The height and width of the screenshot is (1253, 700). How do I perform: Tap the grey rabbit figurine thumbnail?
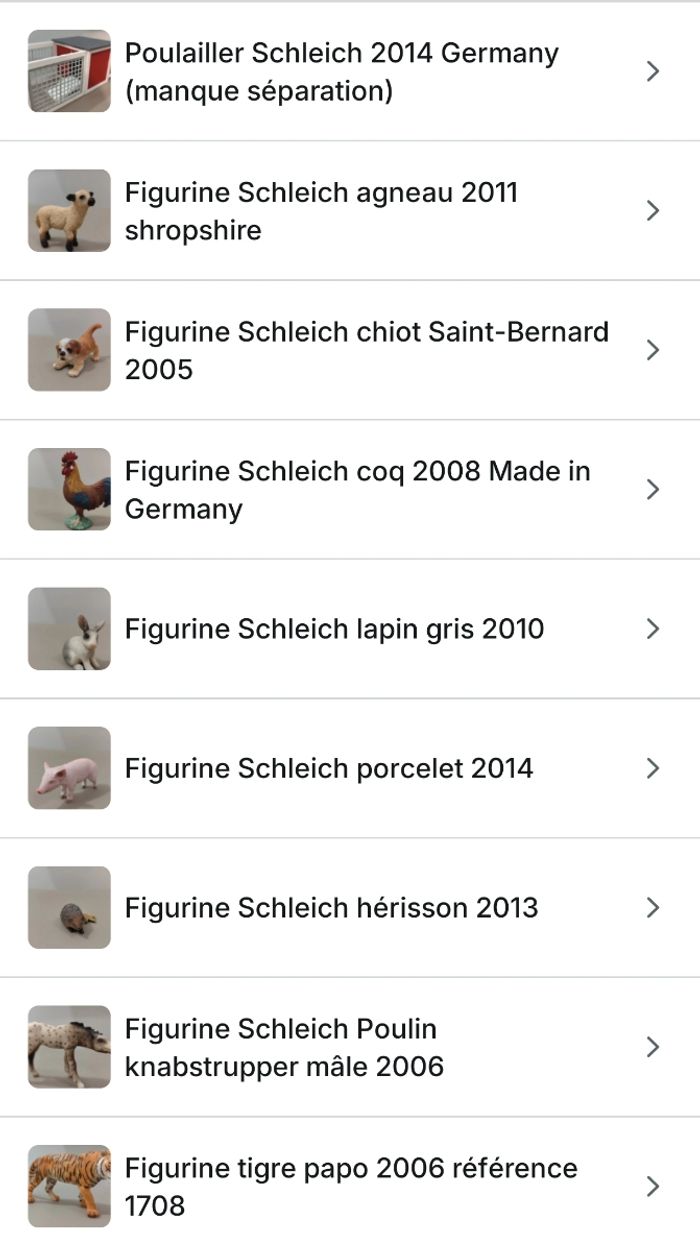(69, 629)
